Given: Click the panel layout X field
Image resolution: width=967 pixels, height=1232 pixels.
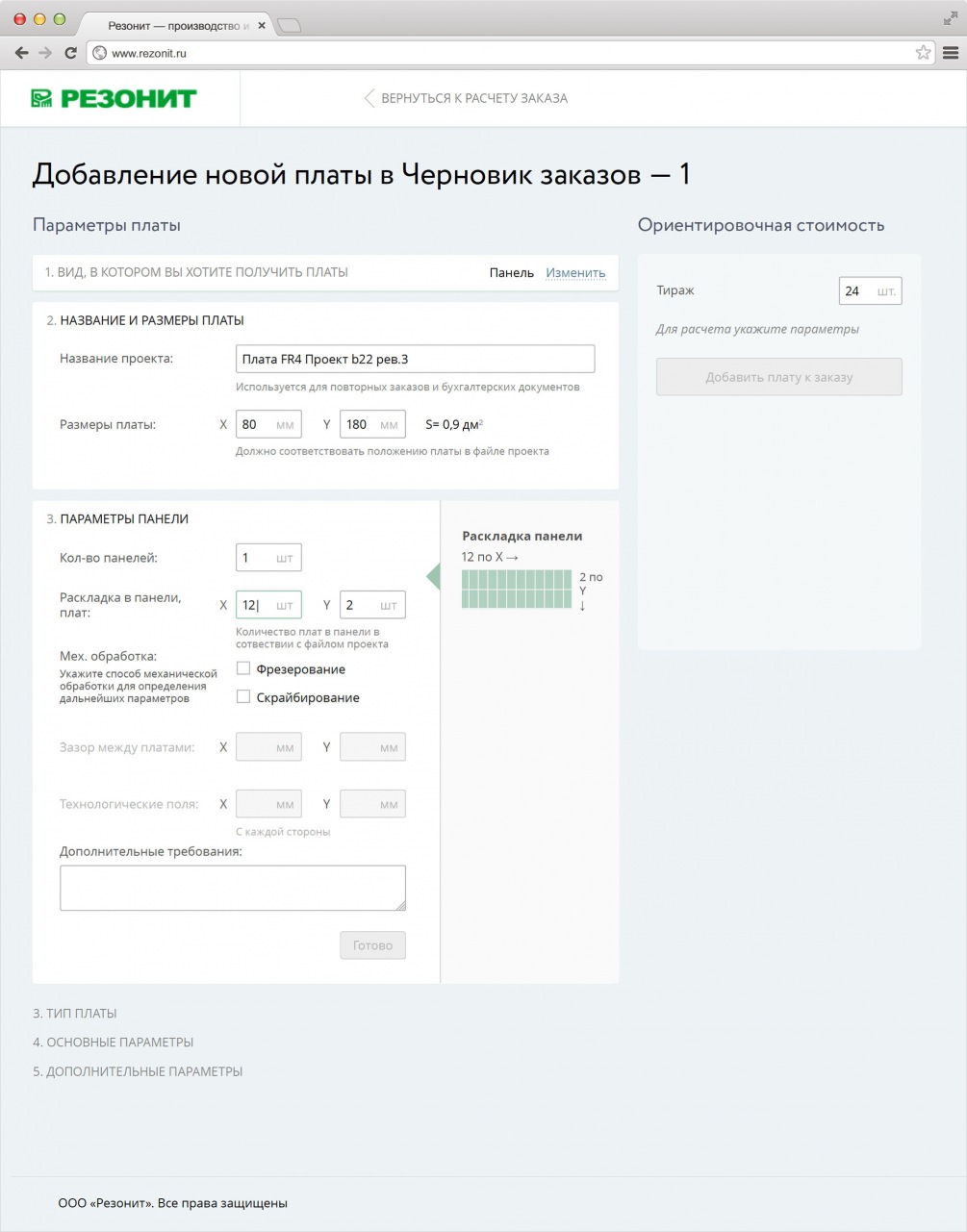Looking at the screenshot, I should tap(268, 605).
